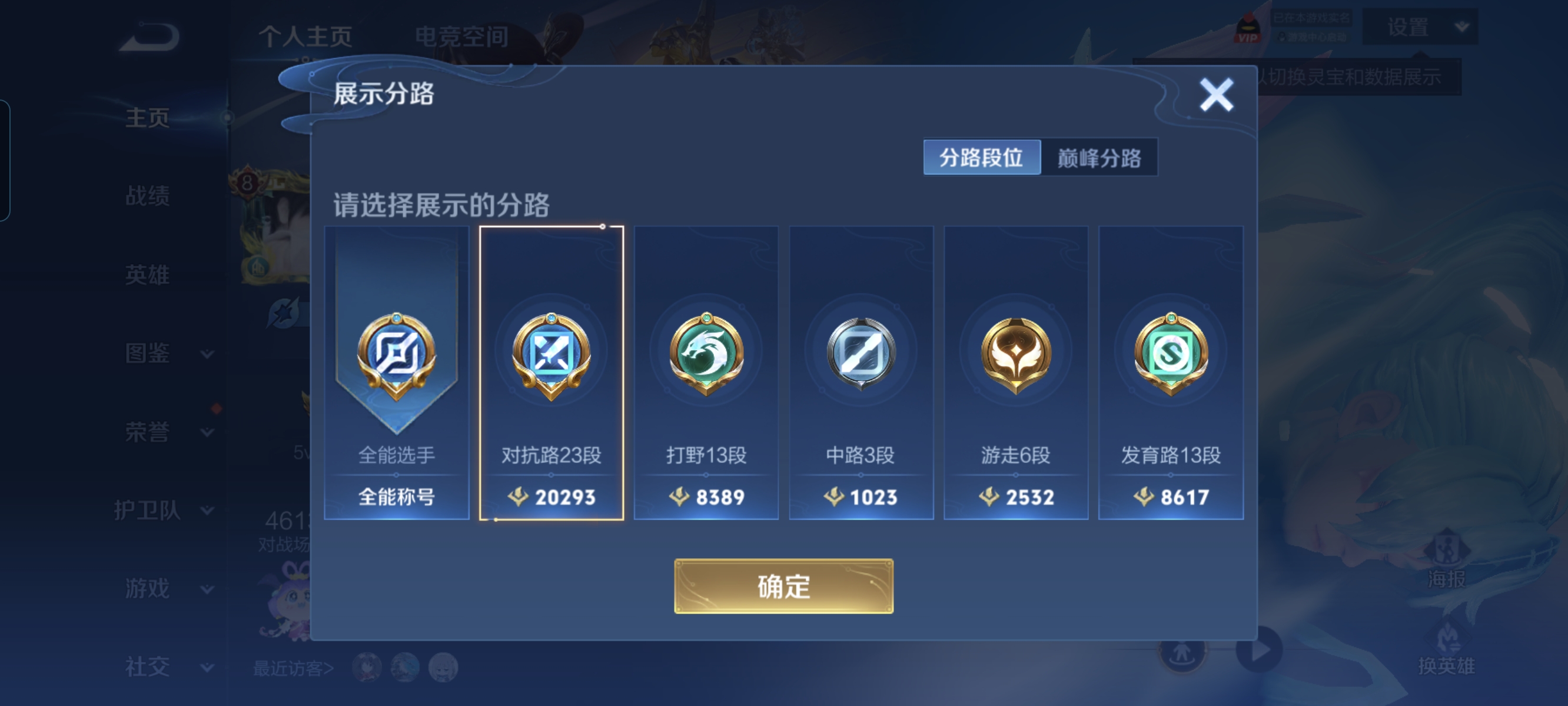This screenshot has width=1568, height=706.
Task: Choose the 游走6段 roaming wings badge
Action: pos(1015,355)
